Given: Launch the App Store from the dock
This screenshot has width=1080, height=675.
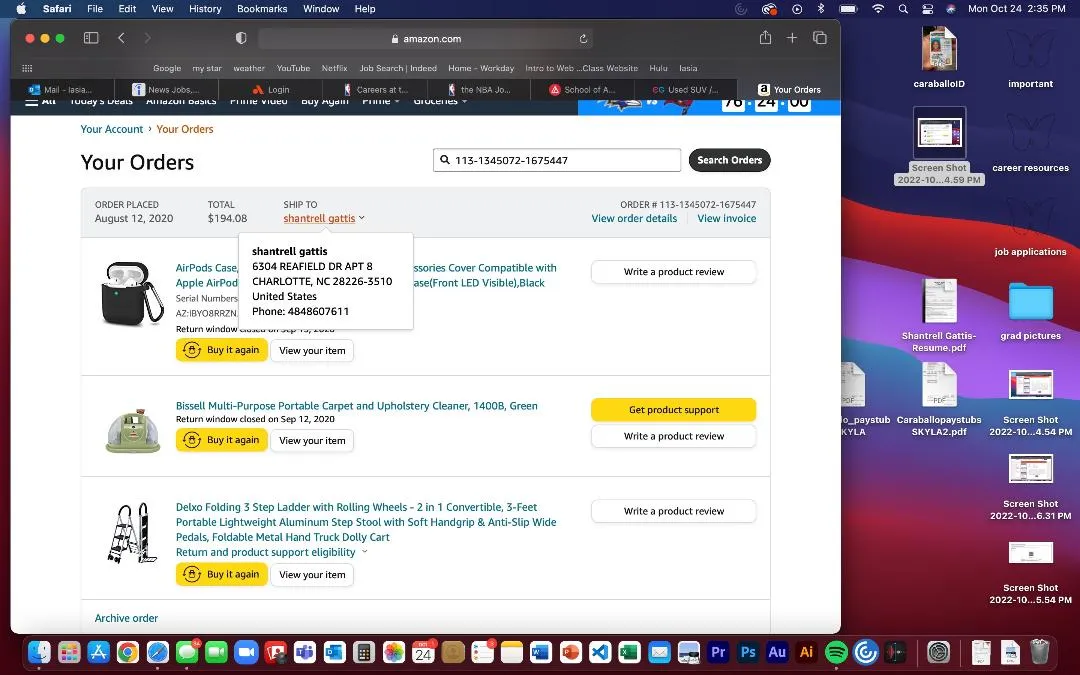Looking at the screenshot, I should tap(98, 652).
